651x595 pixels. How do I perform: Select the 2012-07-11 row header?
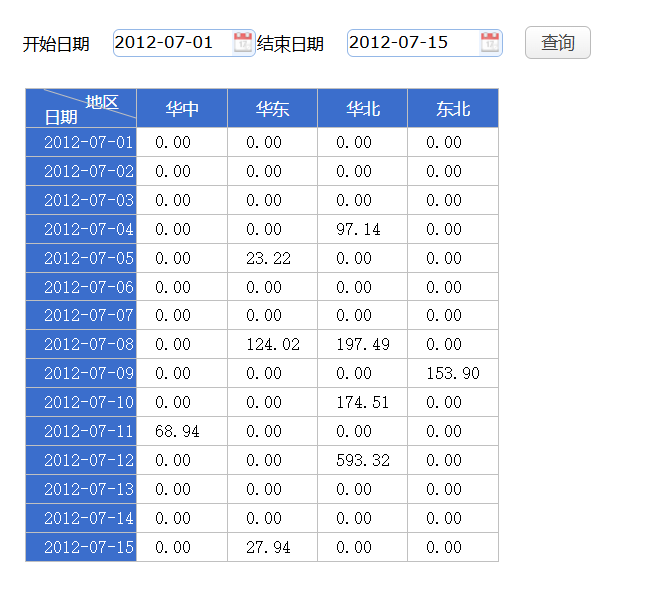[x=81, y=431]
